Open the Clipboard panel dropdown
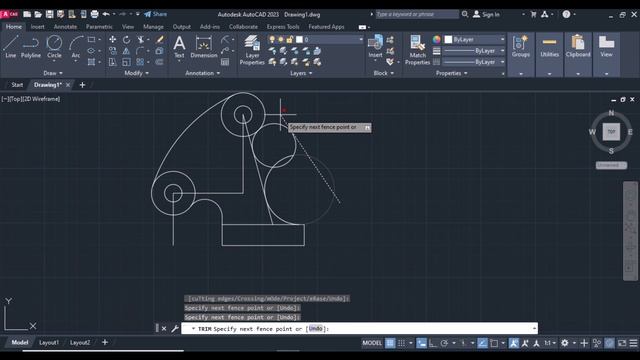640x360 pixels. point(578,74)
